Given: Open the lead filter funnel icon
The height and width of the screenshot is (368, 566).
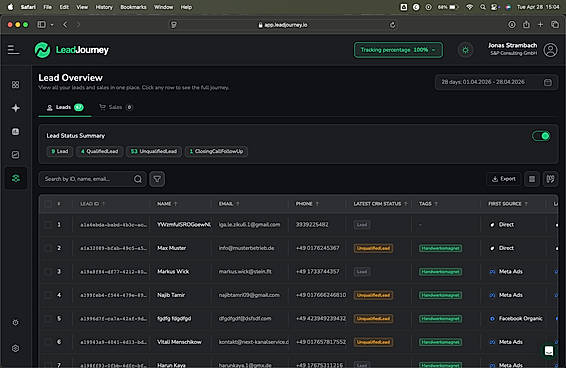Looking at the screenshot, I should tap(157, 179).
